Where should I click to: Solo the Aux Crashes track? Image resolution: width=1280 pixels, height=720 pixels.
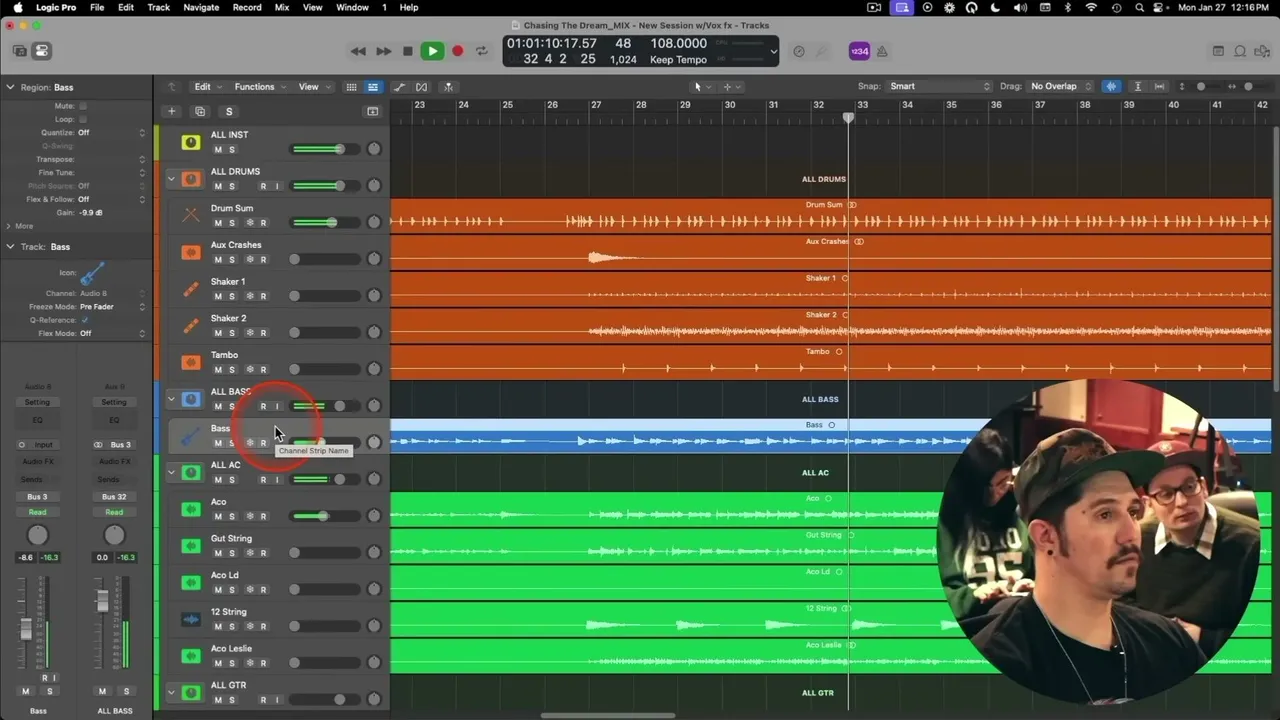tap(232, 260)
